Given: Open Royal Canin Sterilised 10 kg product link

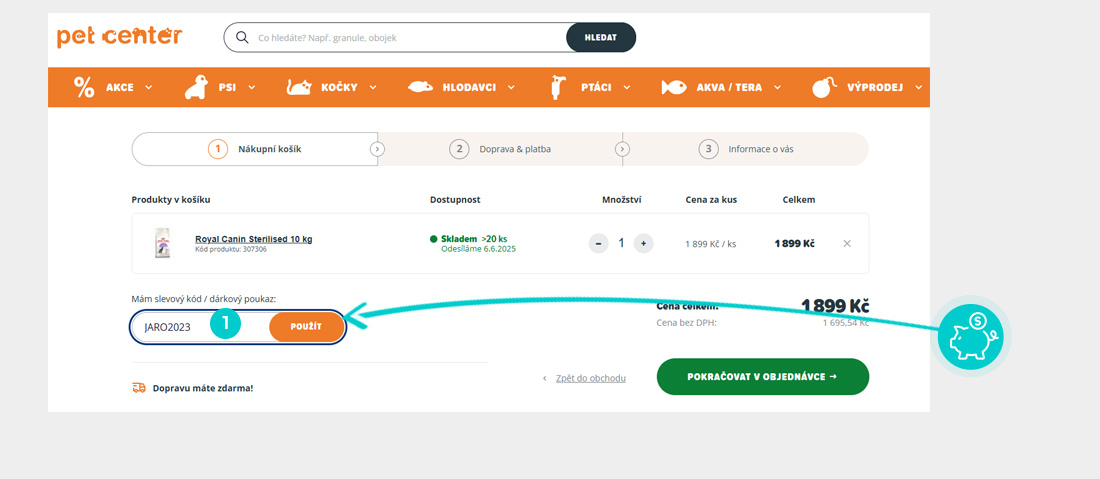Looking at the screenshot, I should click(253, 239).
